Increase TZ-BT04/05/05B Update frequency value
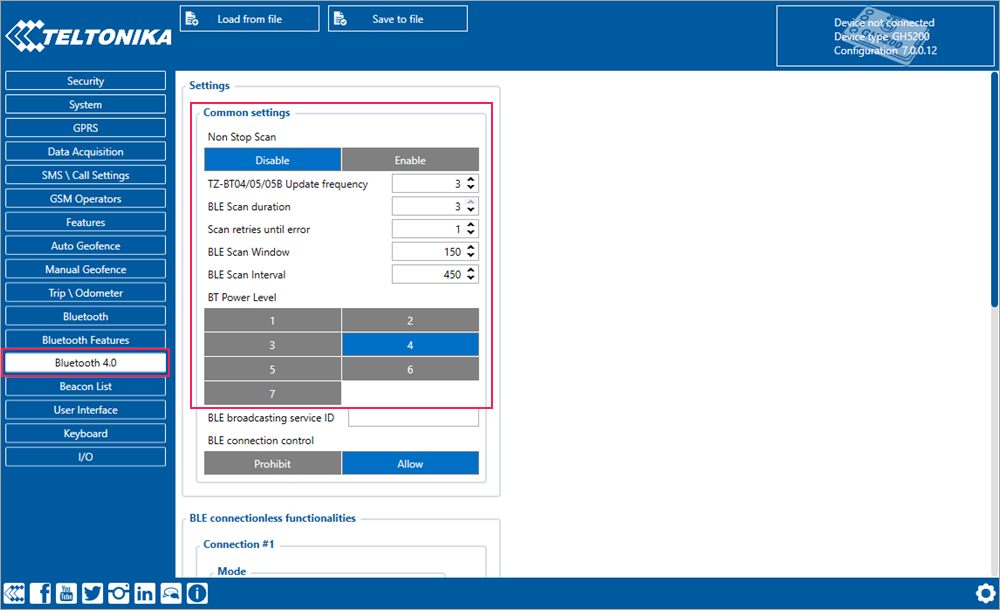The width and height of the screenshot is (1000, 610). (x=472, y=180)
